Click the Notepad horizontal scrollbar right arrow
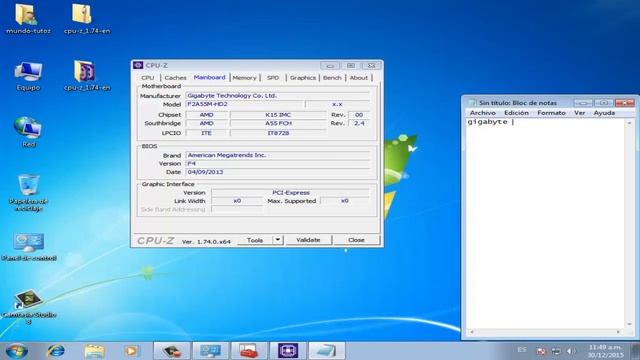Image resolution: width=640 pixels, height=360 pixels. tap(618, 332)
